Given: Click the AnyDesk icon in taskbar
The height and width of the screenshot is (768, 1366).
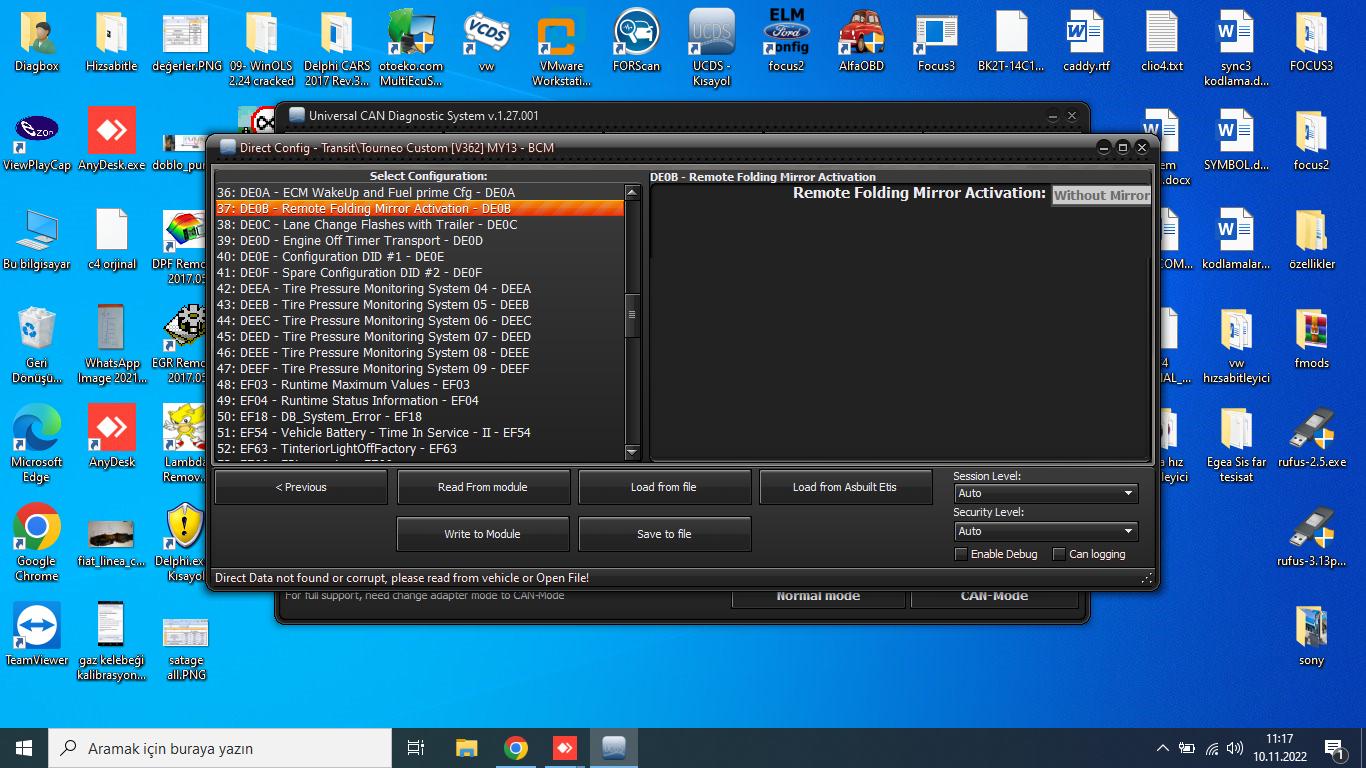Looking at the screenshot, I should 564,748.
